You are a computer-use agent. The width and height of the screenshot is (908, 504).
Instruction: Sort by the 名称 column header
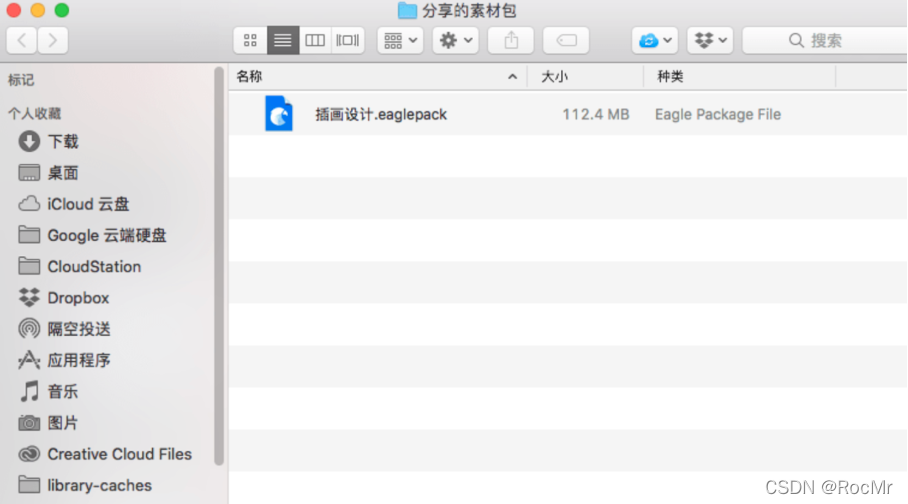click(250, 76)
